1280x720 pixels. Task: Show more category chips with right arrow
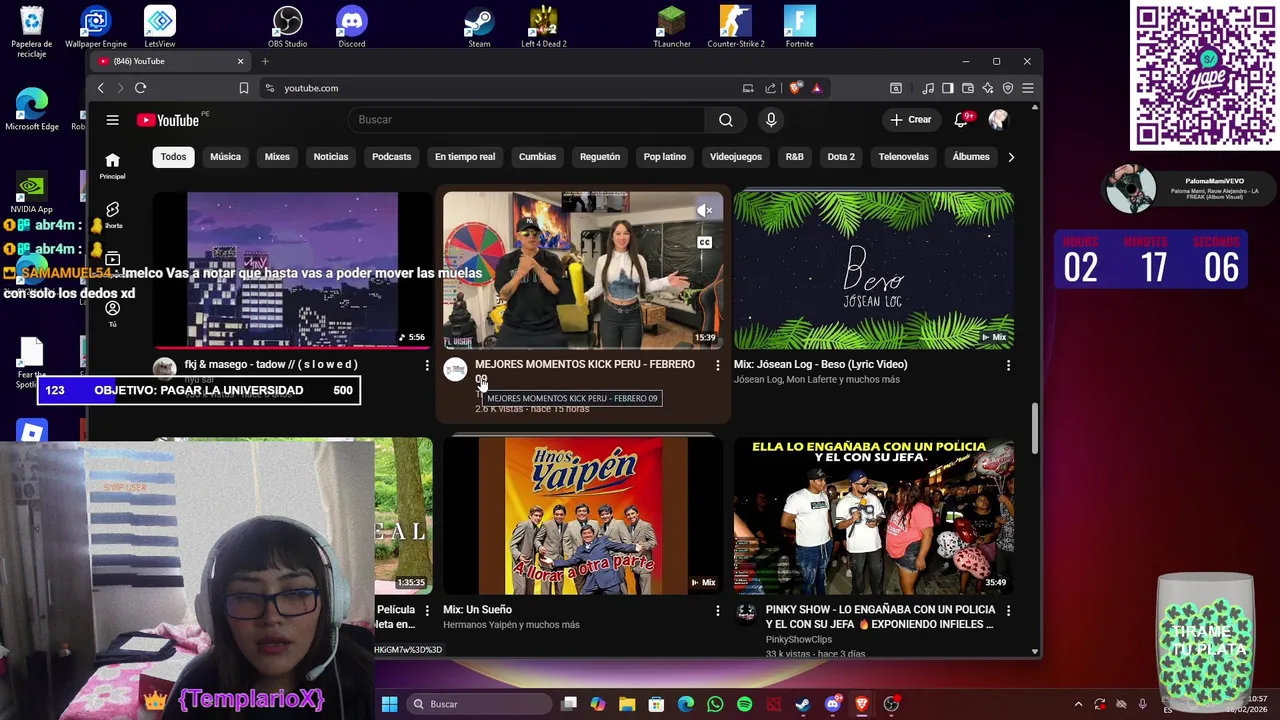coord(1011,157)
